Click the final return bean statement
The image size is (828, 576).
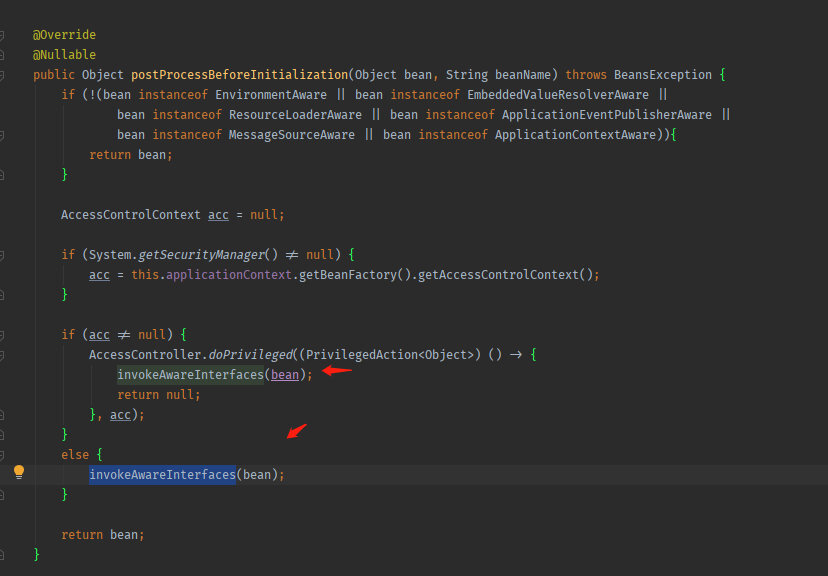[102, 535]
